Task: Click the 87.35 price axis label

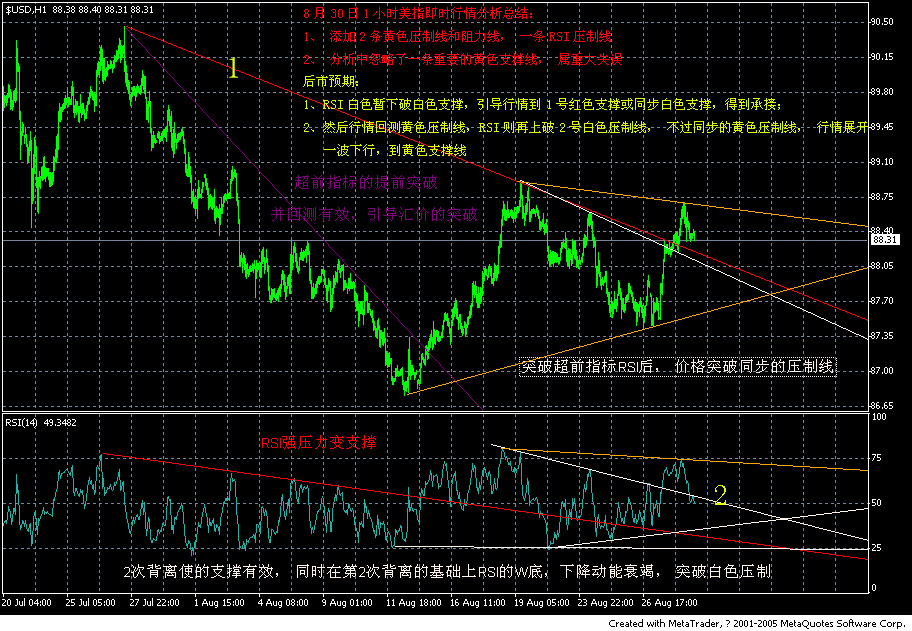Action: coord(881,335)
